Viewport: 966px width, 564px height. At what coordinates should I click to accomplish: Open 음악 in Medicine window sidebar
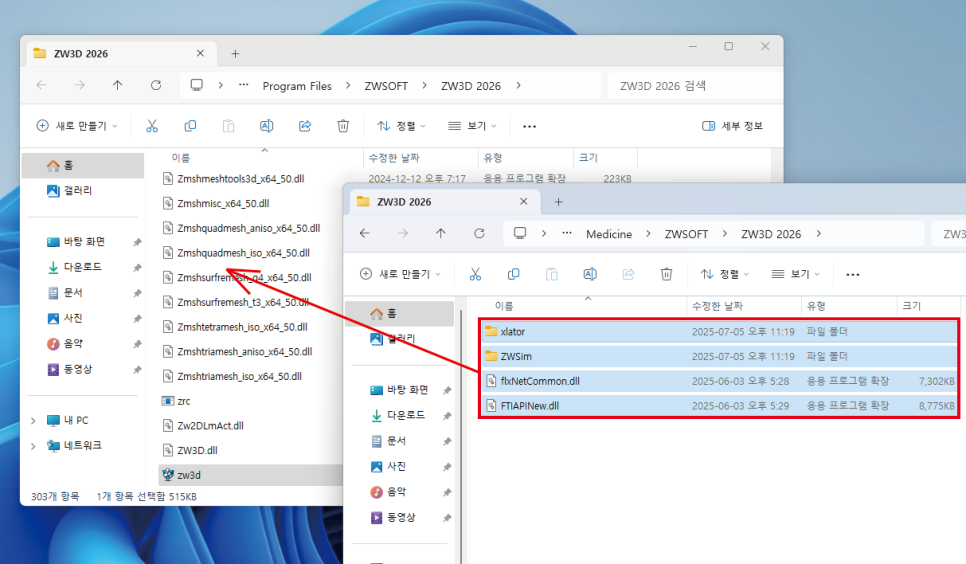pyautogui.click(x=388, y=492)
